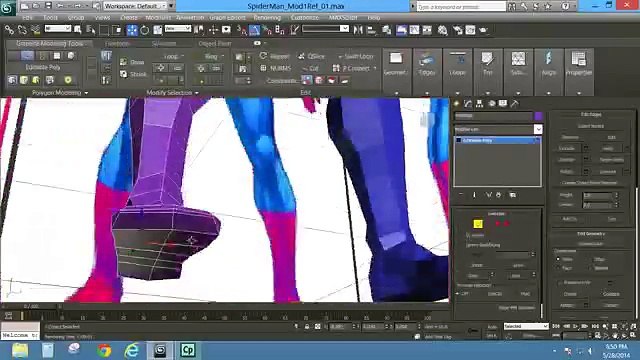Switch to the Display command panel tab

coord(503,104)
